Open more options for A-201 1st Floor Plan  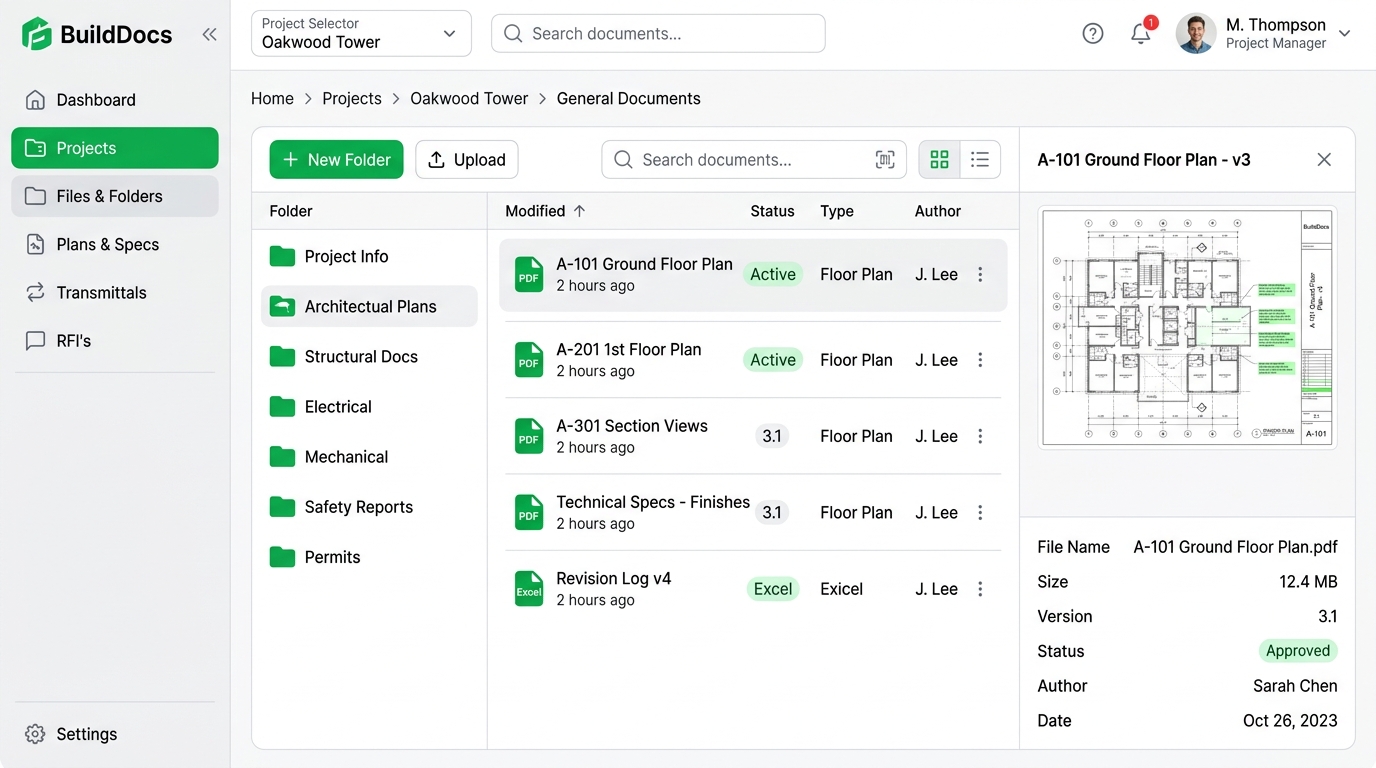[980, 360]
